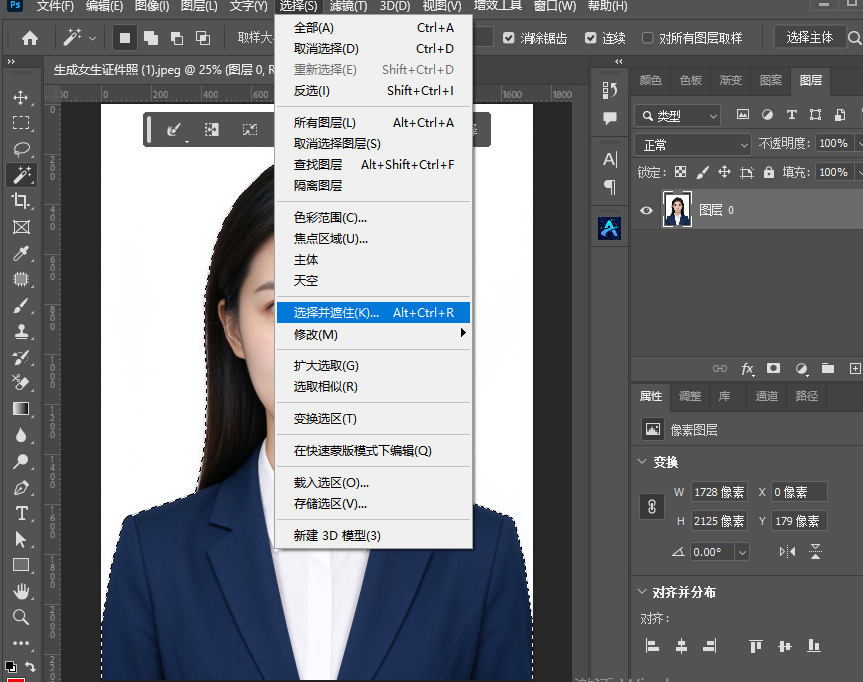Select the Horizontal Type tool
The image size is (863, 682).
point(21,514)
